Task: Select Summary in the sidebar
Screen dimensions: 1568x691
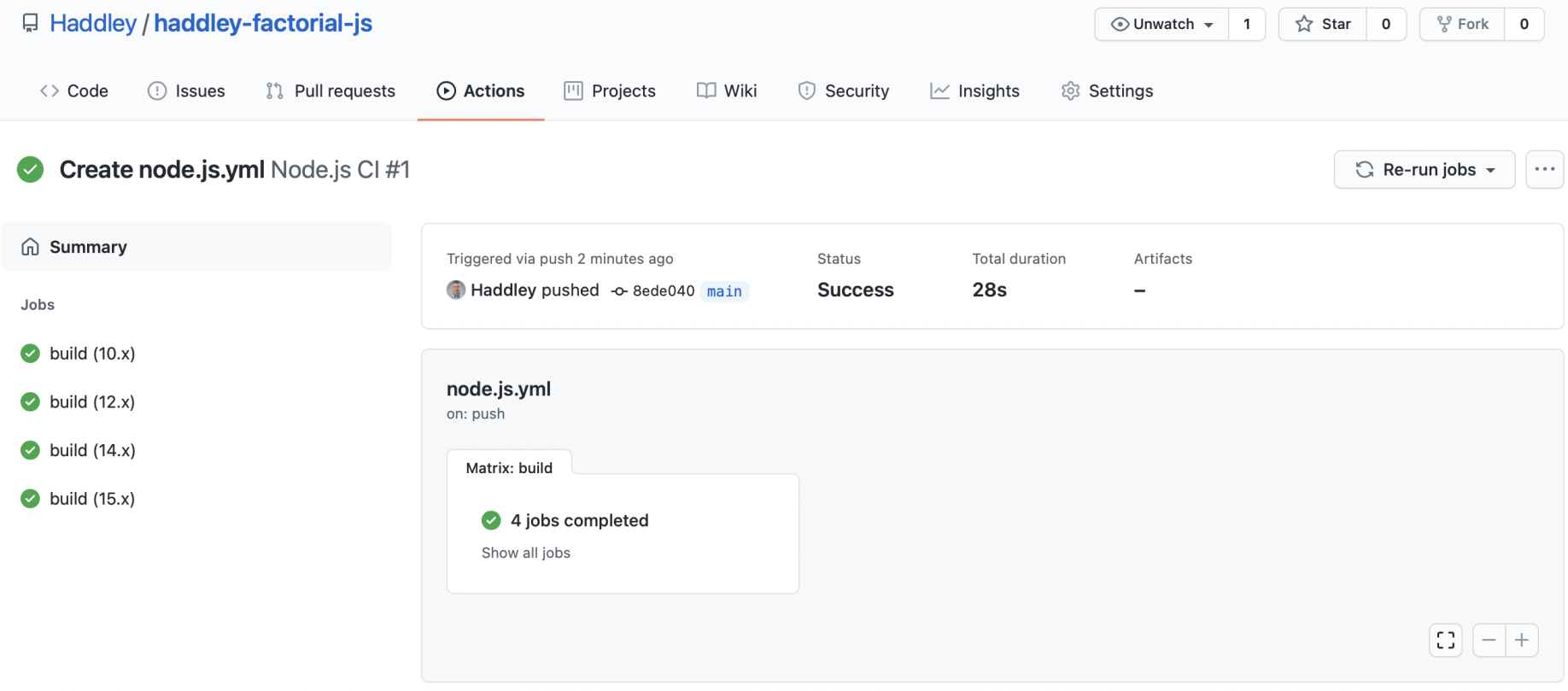Action: (x=88, y=247)
